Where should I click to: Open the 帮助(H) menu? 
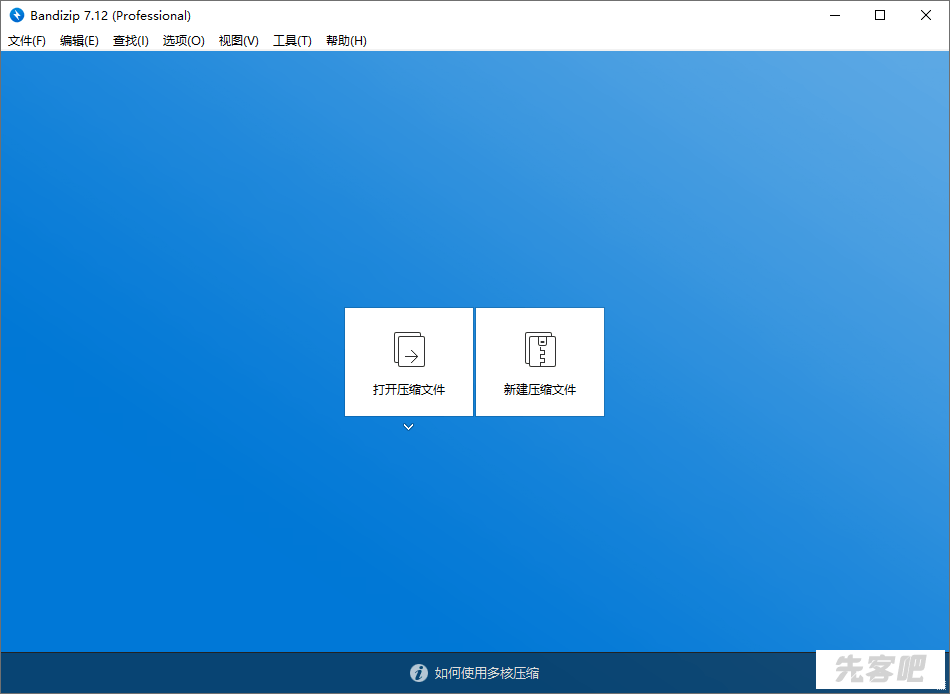(346, 41)
